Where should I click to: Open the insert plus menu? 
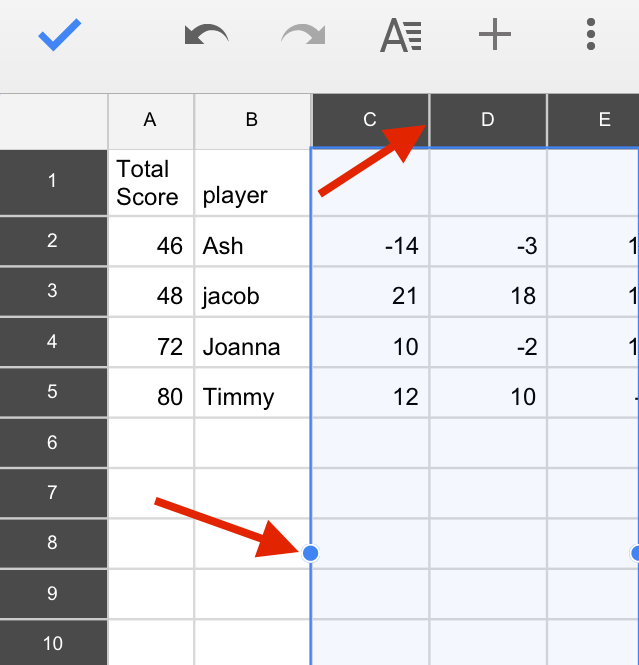coord(495,34)
